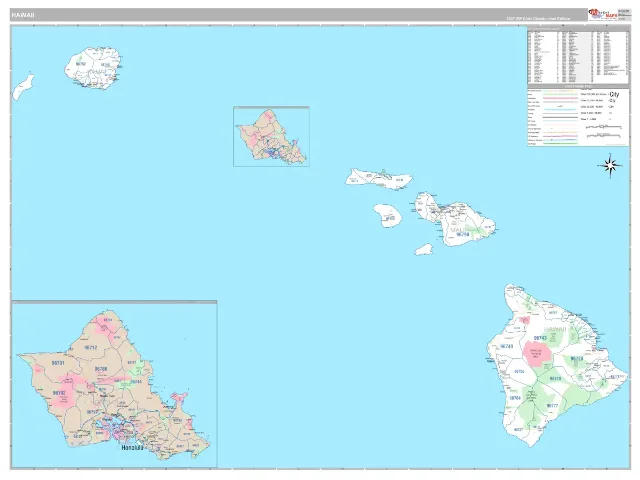Viewport: 640px width, 480px height.
Task: Select ZIP 96777 on the Big Island
Action: [x=552, y=406]
